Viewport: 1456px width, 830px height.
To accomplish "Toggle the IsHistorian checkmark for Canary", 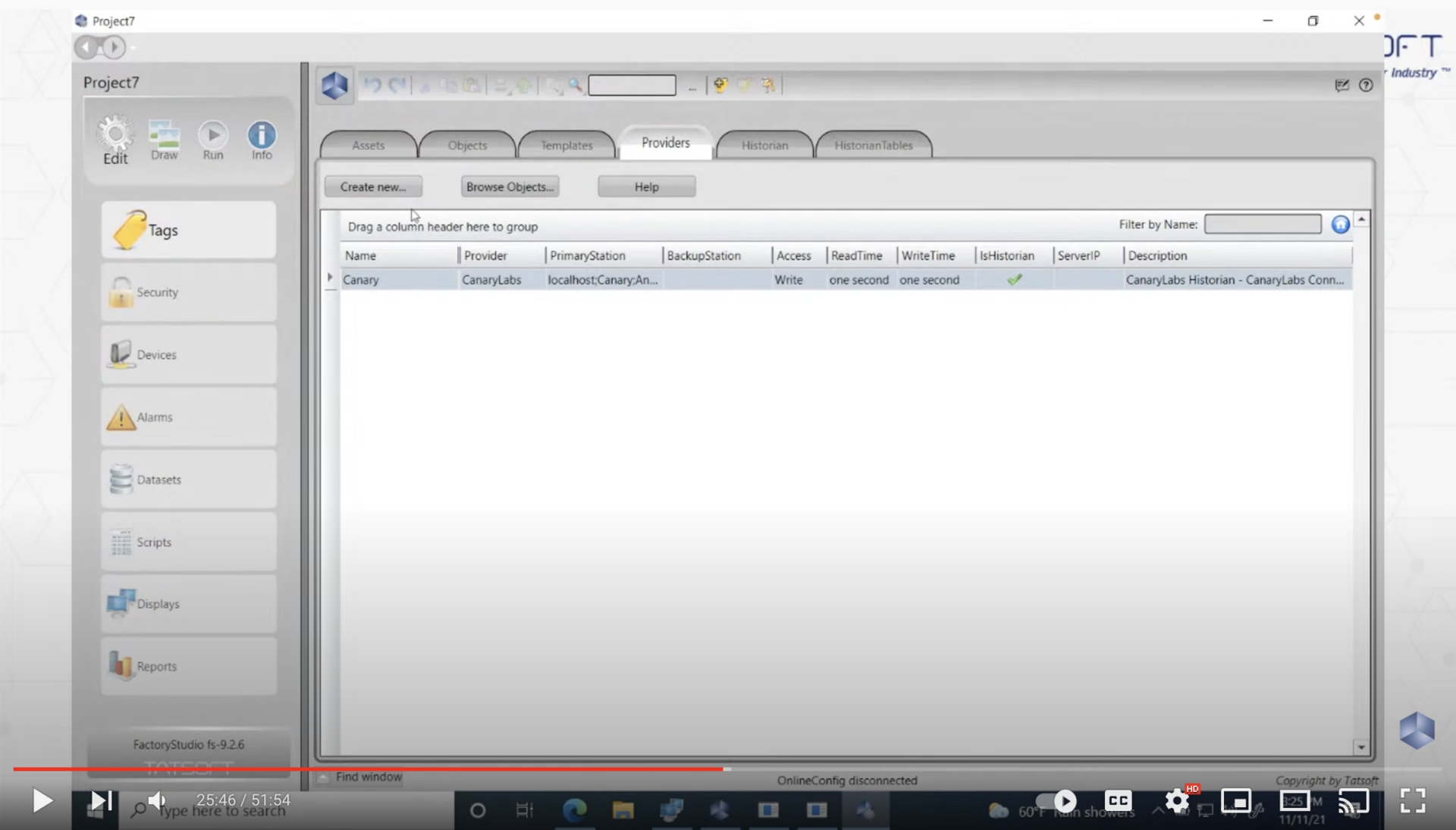I will (1014, 280).
